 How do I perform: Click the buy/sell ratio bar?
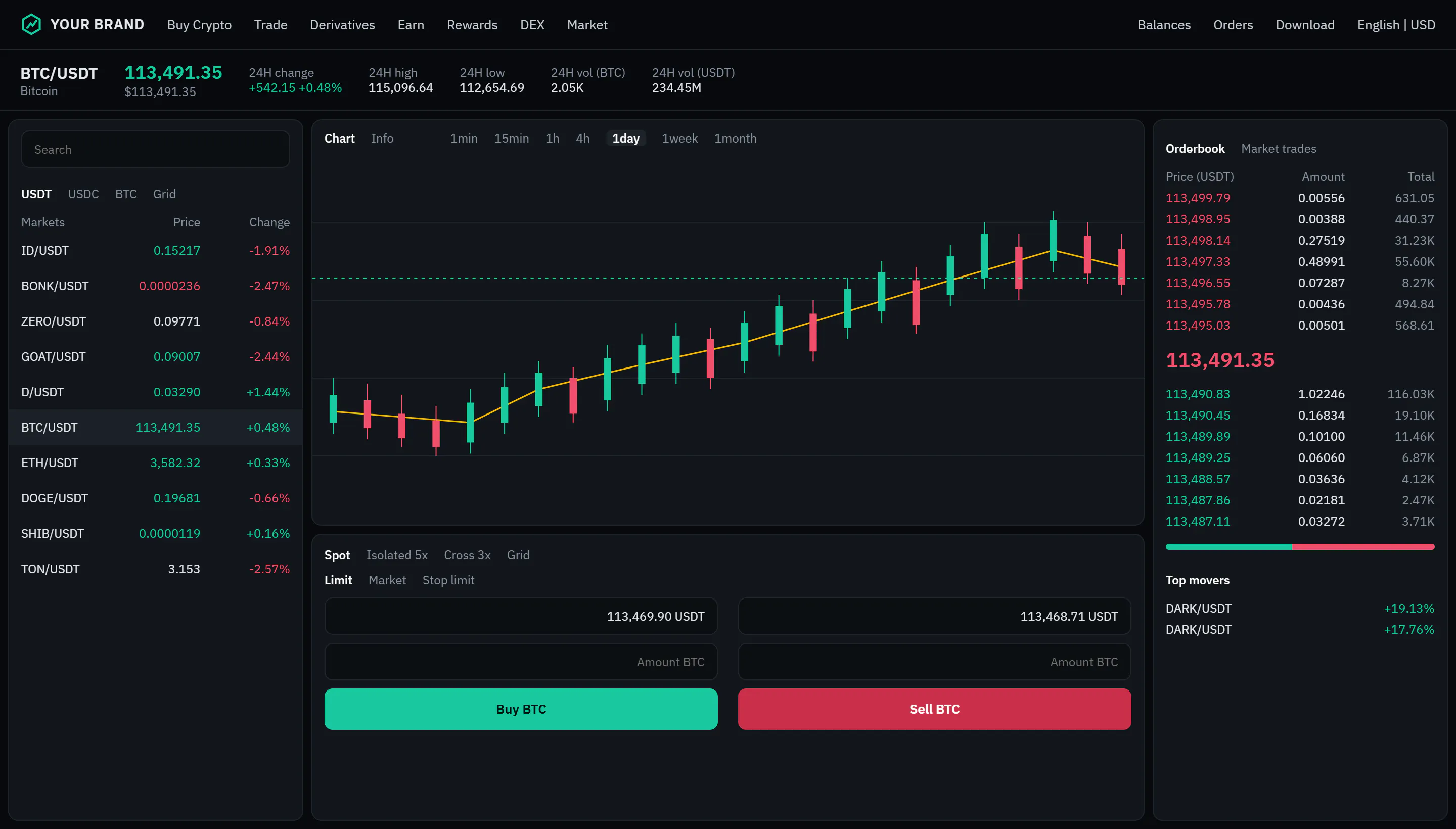click(x=1299, y=547)
